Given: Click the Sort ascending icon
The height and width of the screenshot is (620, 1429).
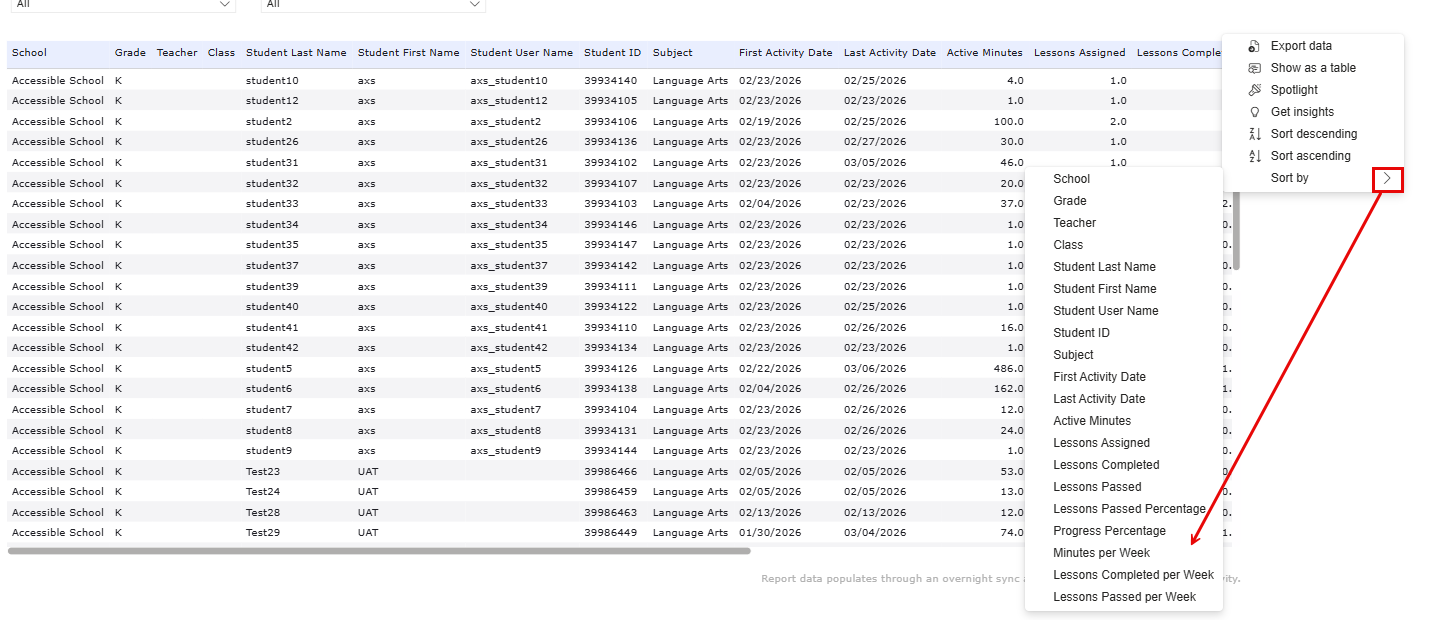Looking at the screenshot, I should click(x=1253, y=155).
